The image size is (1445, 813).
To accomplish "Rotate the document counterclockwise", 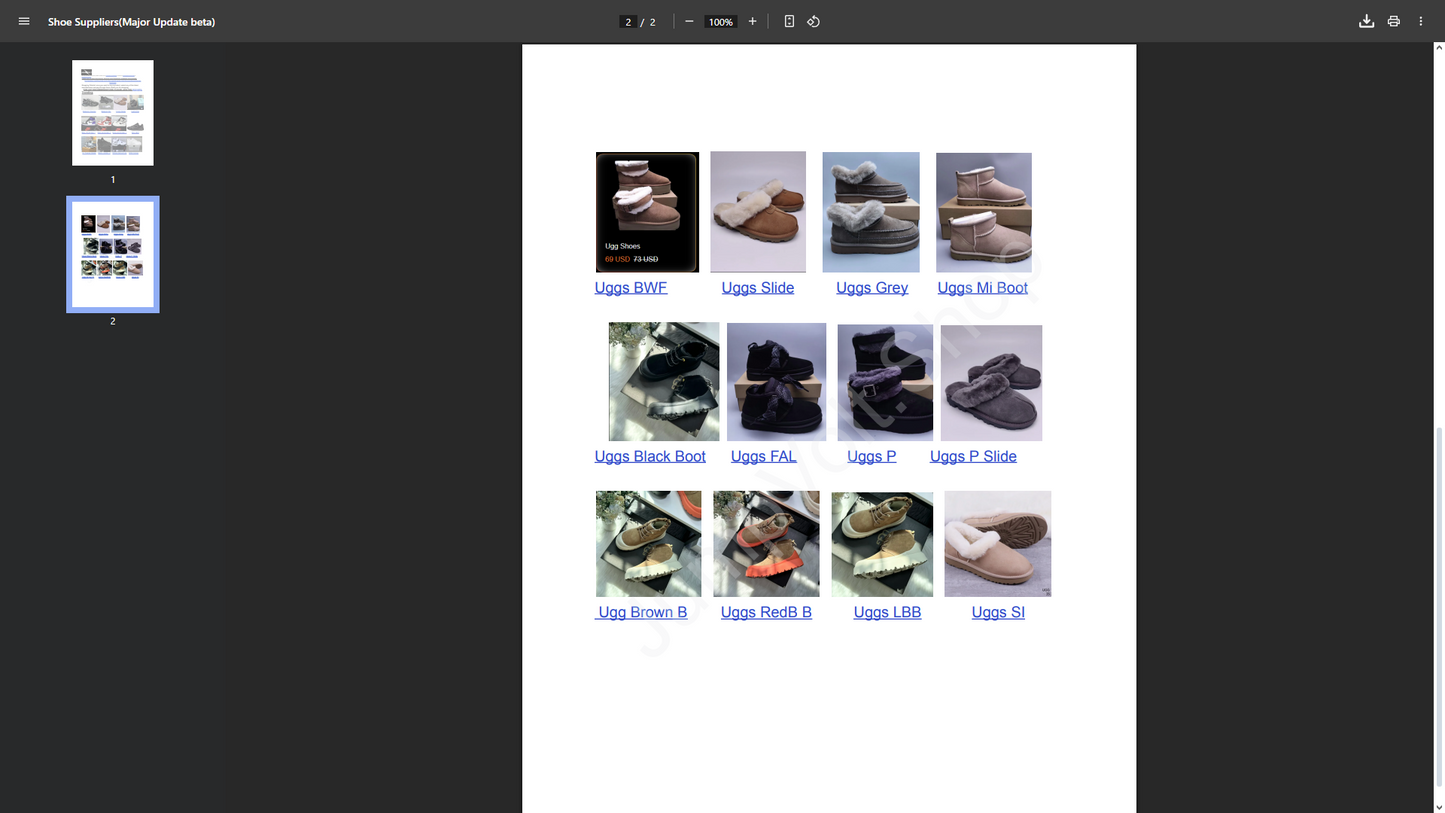I will click(x=814, y=21).
